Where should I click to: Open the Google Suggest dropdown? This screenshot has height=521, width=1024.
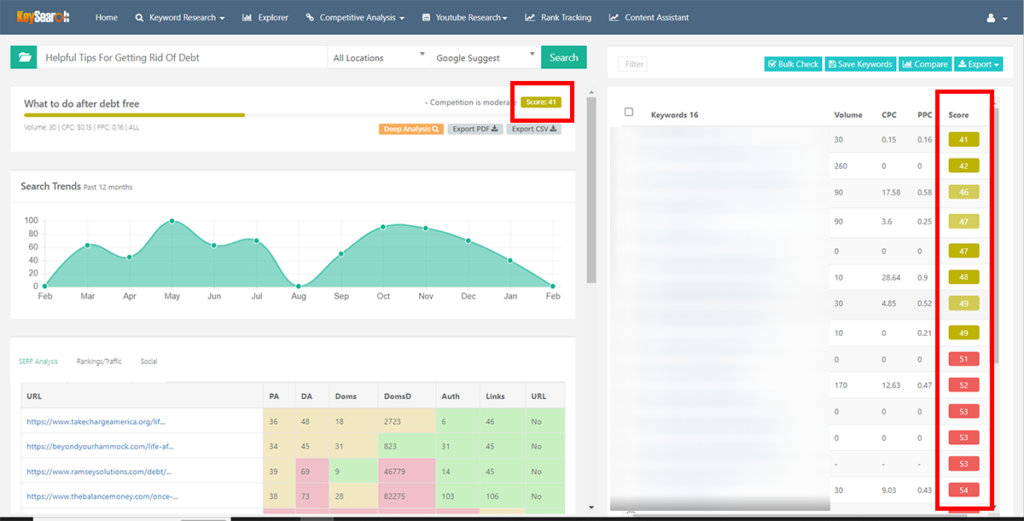click(485, 57)
